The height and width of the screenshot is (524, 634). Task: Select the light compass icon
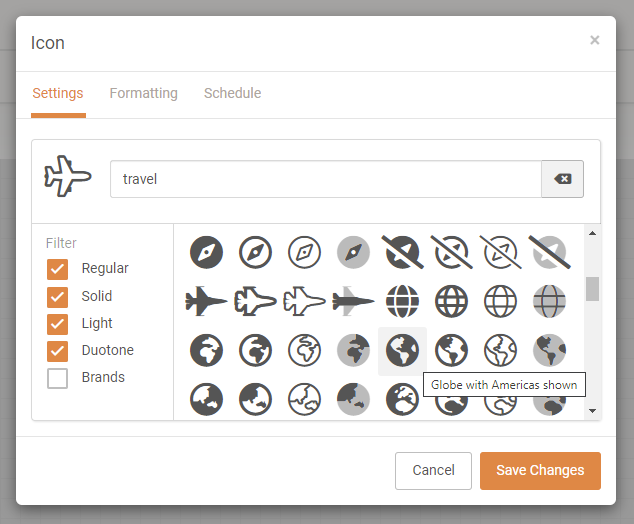click(x=304, y=252)
